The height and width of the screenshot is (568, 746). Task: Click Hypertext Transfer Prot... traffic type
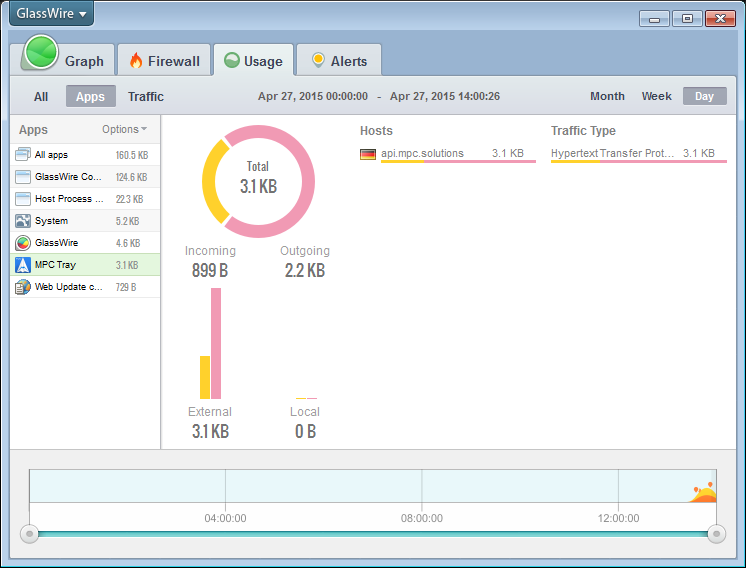612,153
